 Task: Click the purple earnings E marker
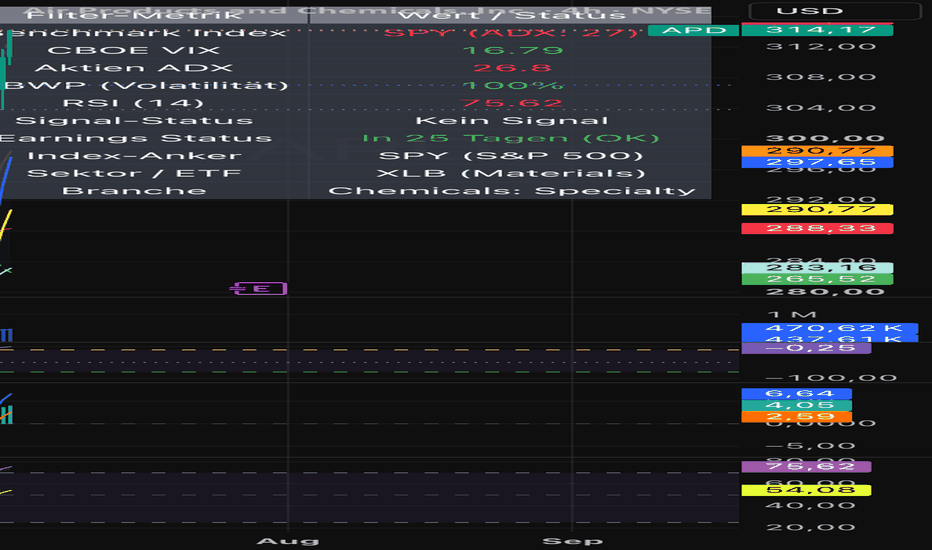click(259, 289)
